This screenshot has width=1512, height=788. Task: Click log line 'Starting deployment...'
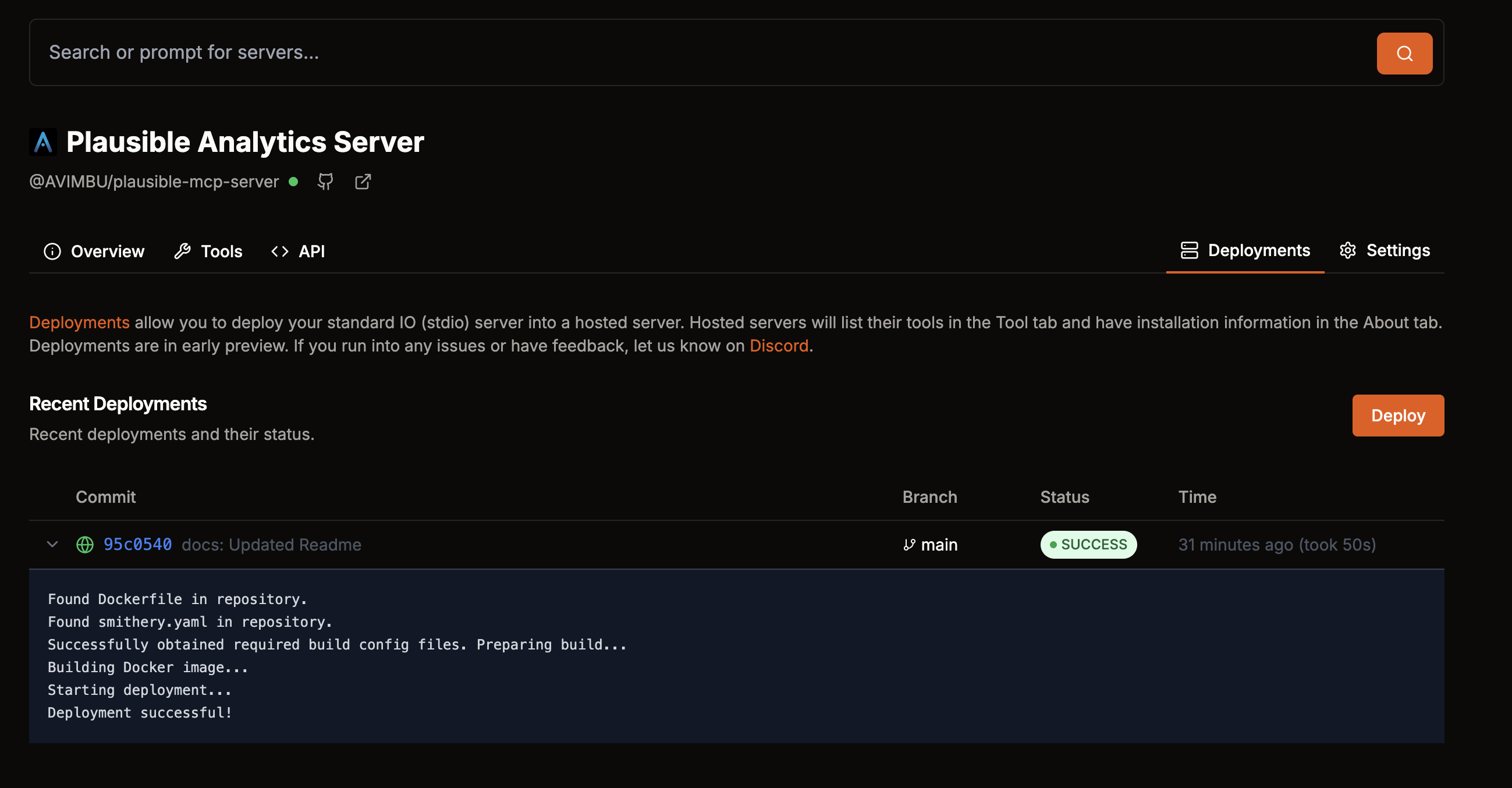pyautogui.click(x=140, y=691)
